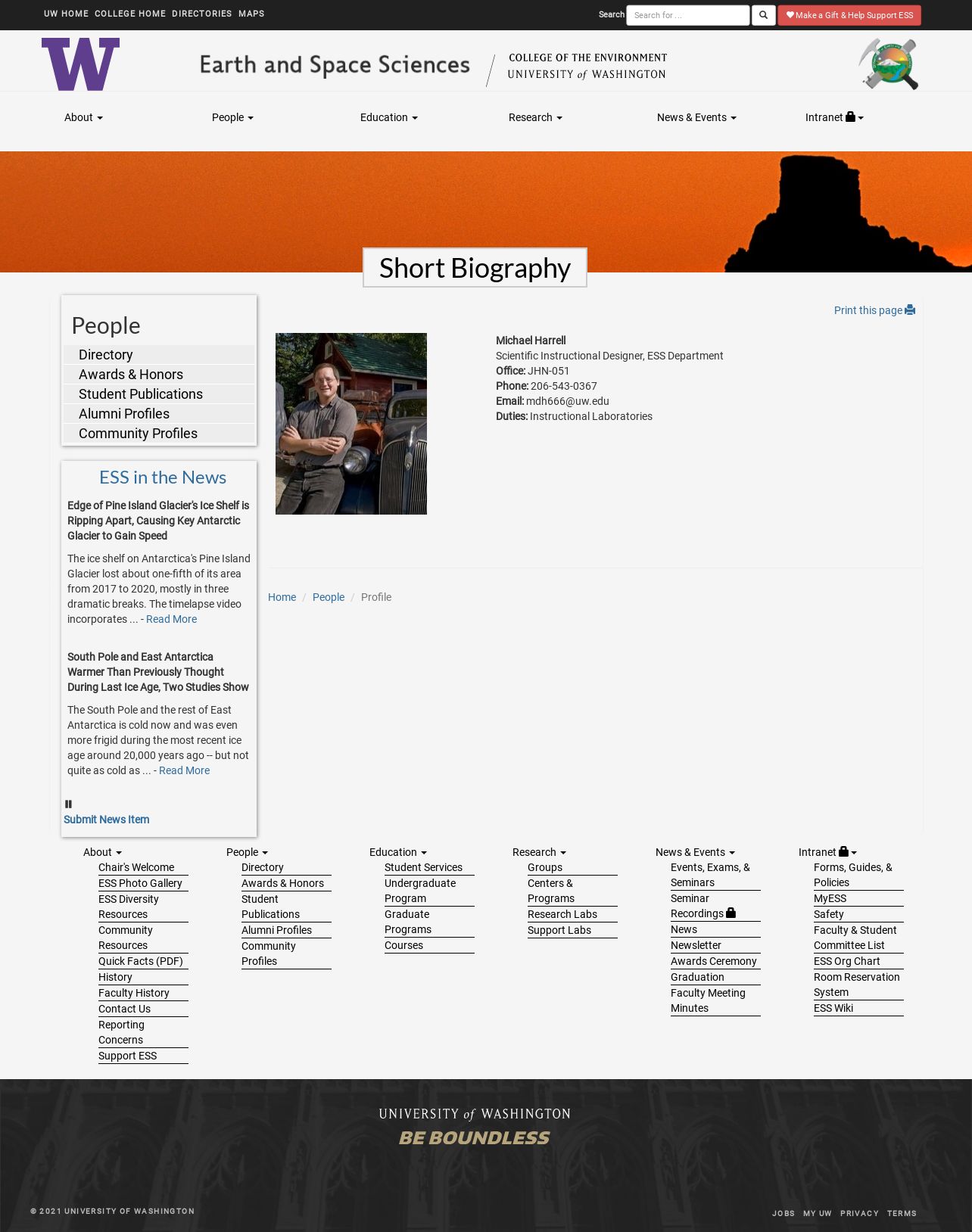Expand the Research menu in main navigation
The image size is (972, 1232).
[x=535, y=117]
